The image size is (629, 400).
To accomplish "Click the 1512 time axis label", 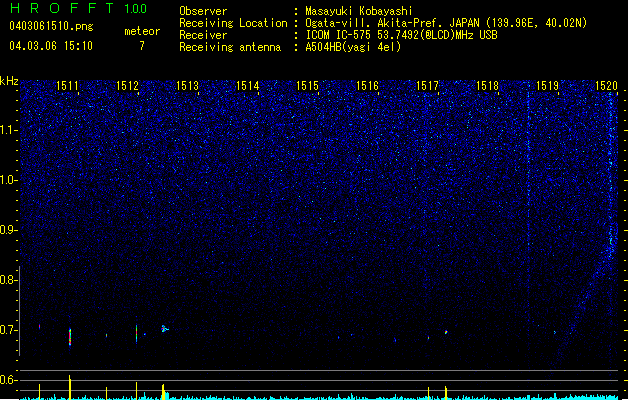I will [127, 86].
